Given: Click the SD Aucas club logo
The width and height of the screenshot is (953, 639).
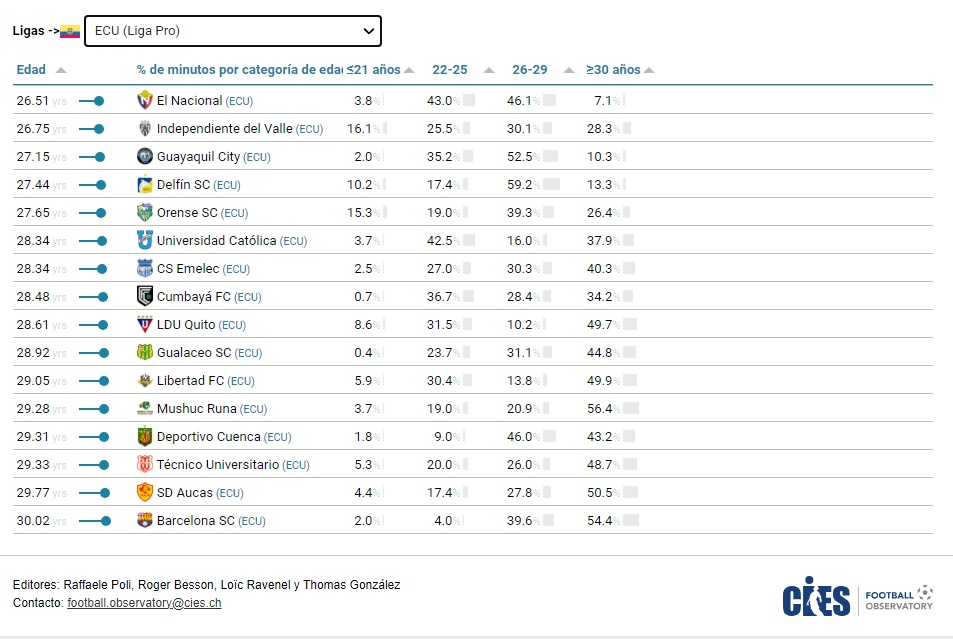Looking at the screenshot, I should (145, 493).
